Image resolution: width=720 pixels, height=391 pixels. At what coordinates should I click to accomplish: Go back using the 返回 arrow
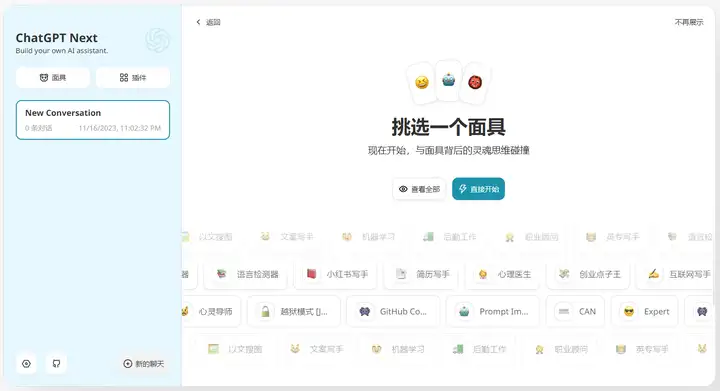tap(208, 22)
